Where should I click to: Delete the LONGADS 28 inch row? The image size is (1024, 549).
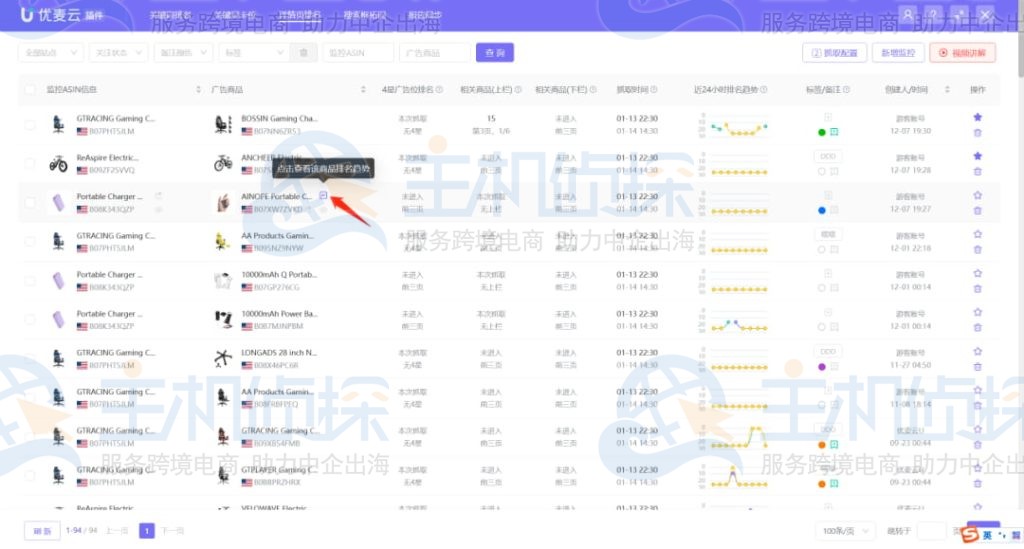977,367
